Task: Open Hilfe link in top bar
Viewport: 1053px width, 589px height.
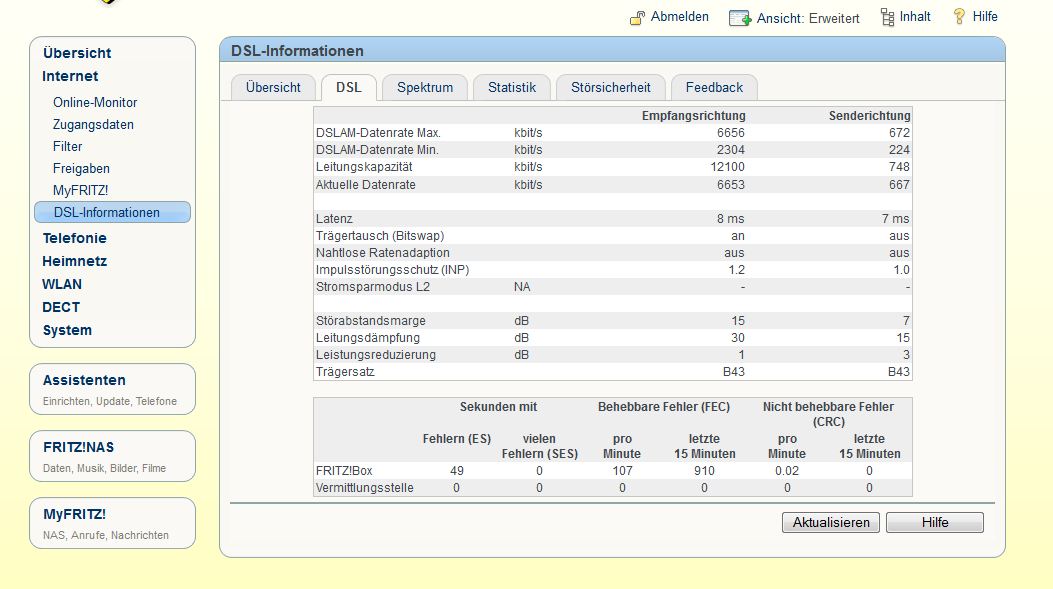Action: click(x=985, y=17)
